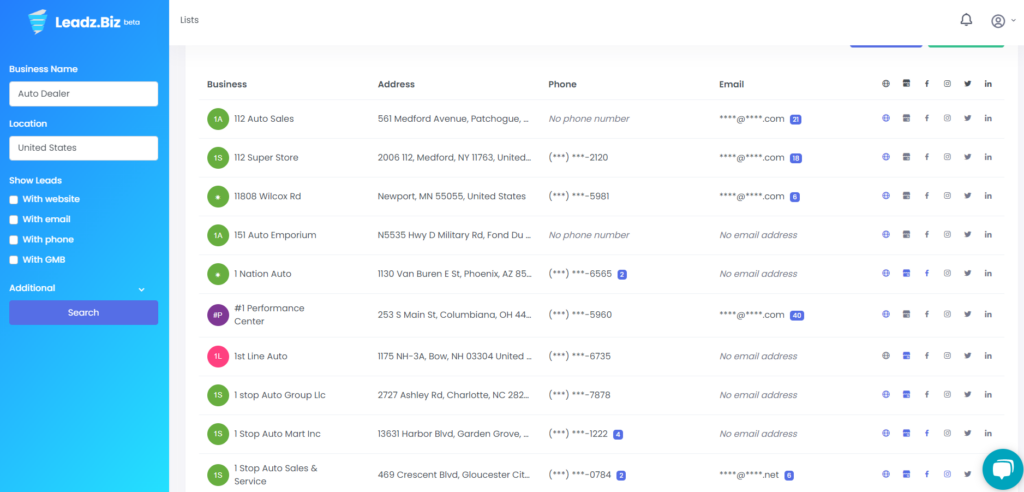The image size is (1024, 492).
Task: Select phone number ending in 5981
Action: pos(579,196)
